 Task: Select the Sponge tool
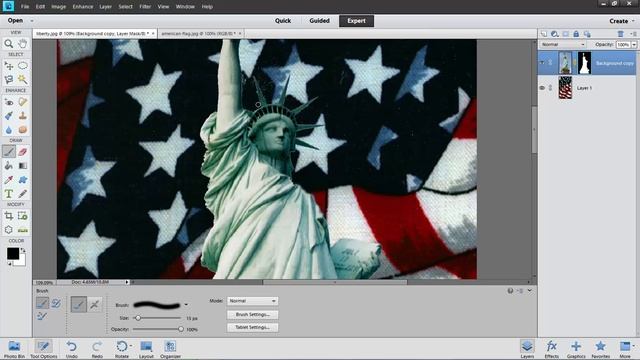click(x=23, y=130)
